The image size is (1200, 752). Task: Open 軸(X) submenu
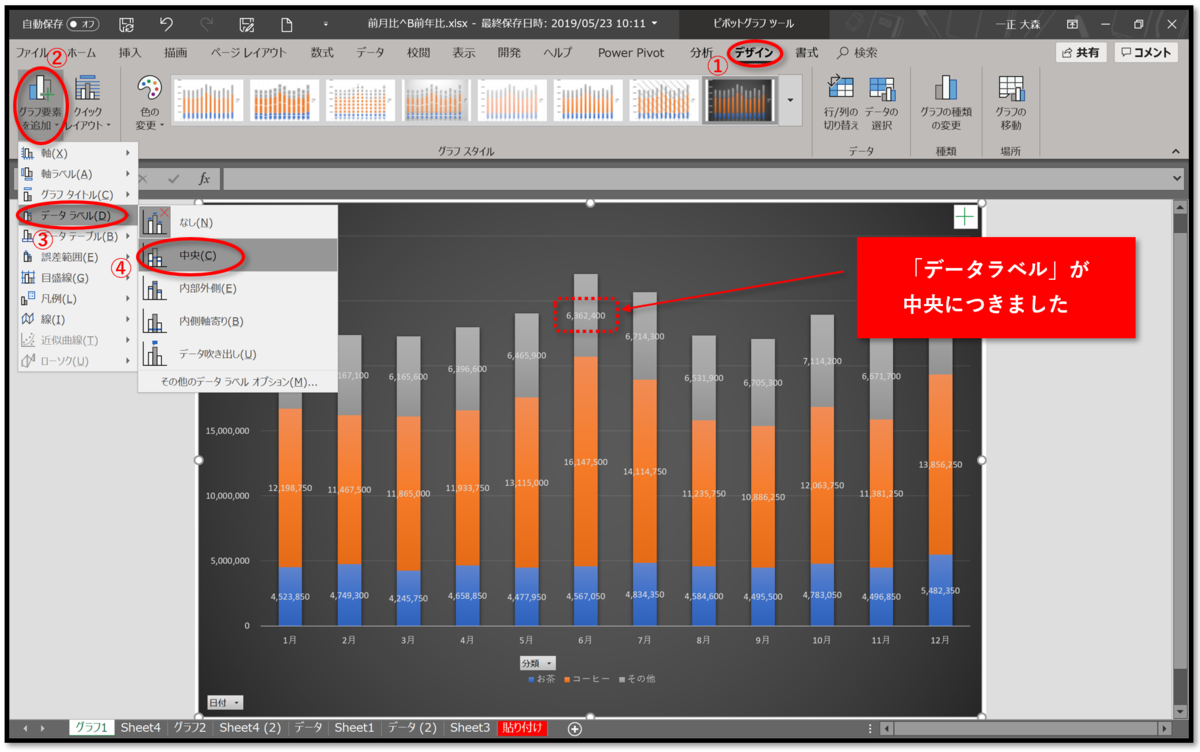77,153
